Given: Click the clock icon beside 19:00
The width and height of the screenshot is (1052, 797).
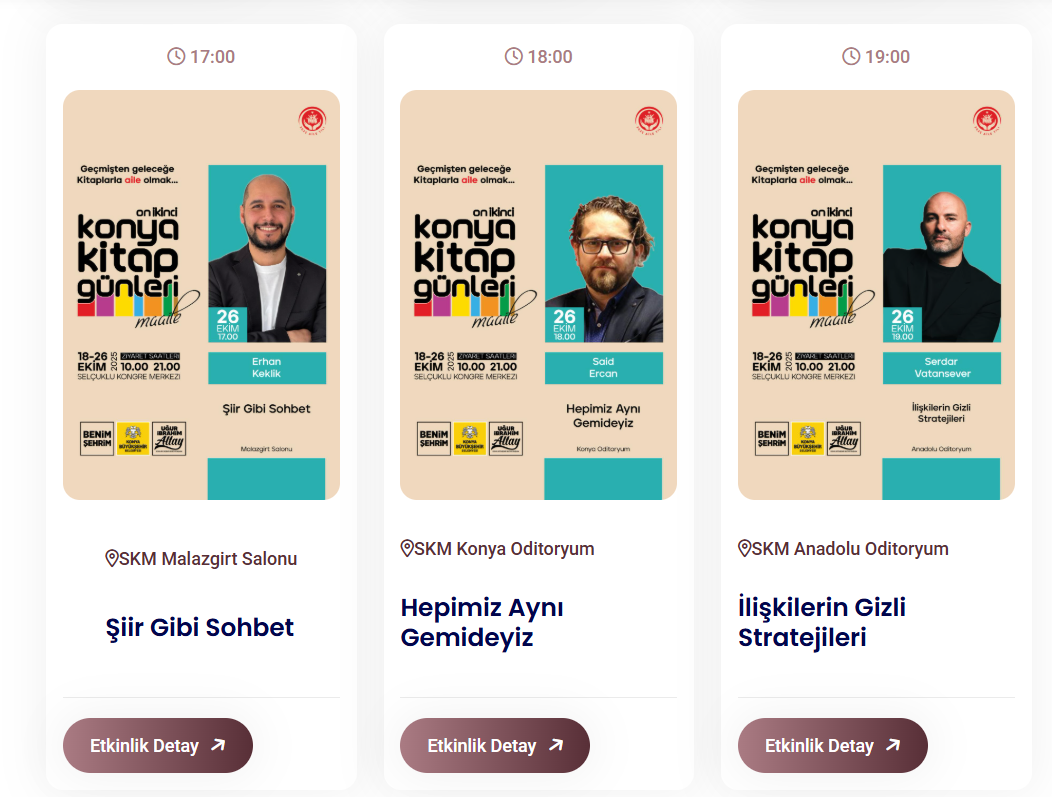Looking at the screenshot, I should coord(851,56).
